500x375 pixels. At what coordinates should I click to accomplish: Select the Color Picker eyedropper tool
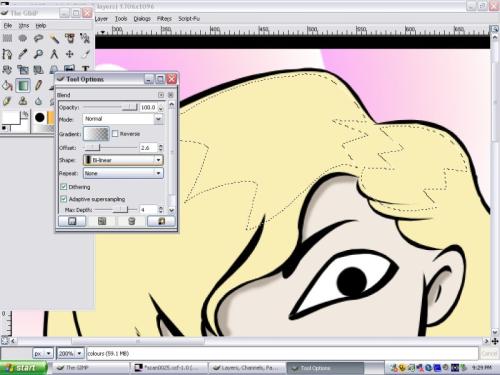(23, 54)
